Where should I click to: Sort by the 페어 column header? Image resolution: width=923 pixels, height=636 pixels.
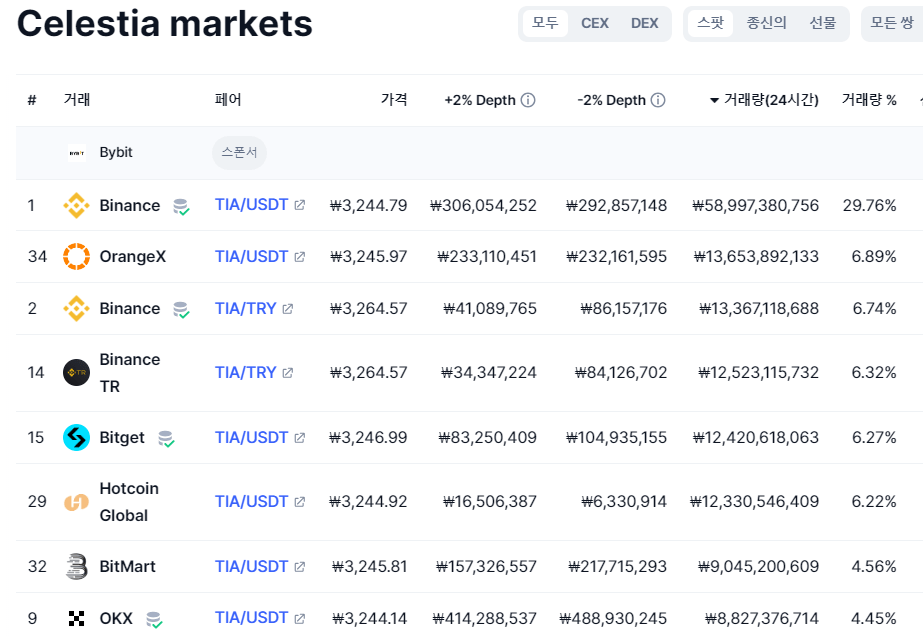[x=228, y=100]
